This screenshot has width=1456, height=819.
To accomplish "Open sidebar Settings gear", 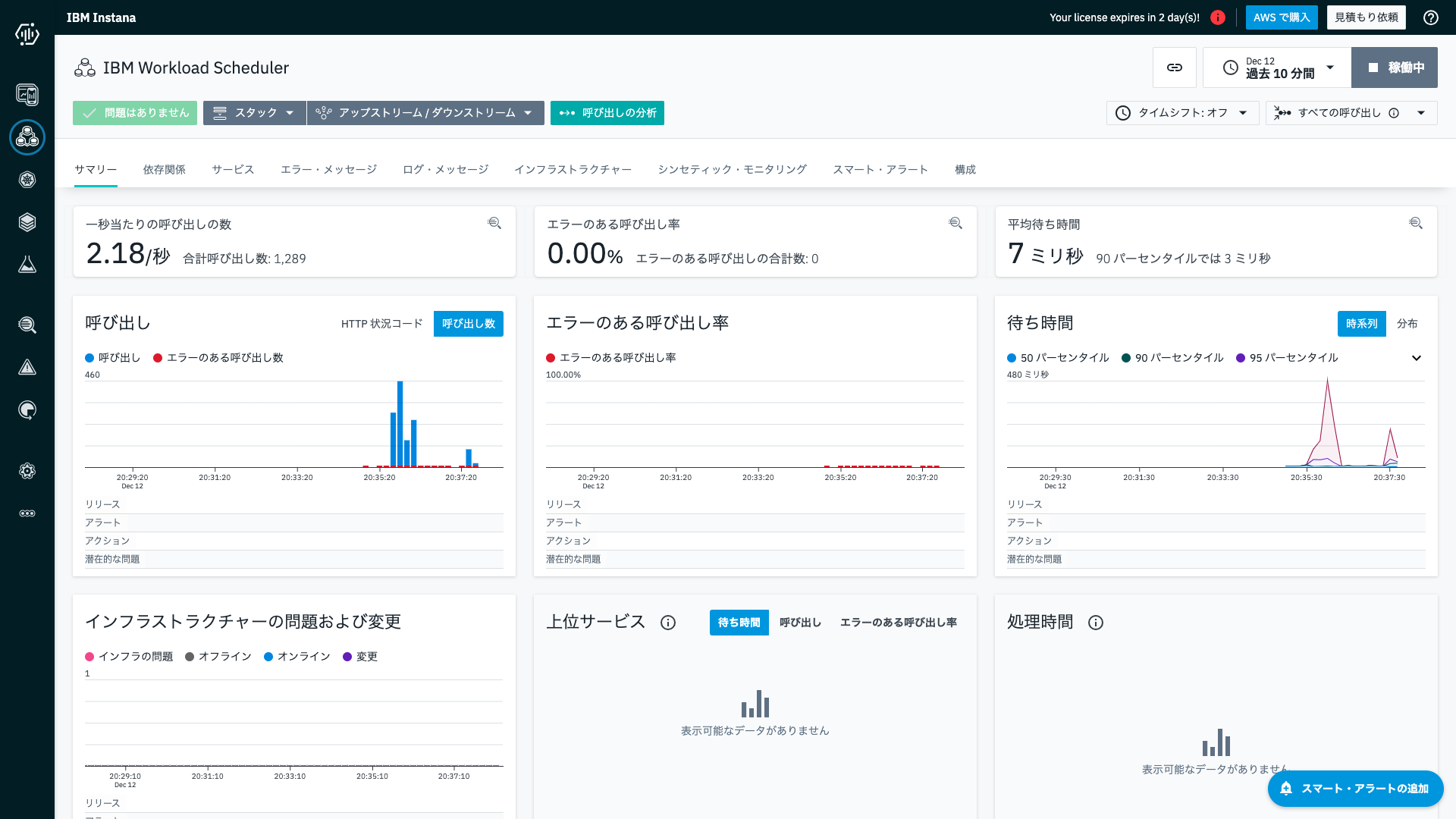I will tap(27, 471).
